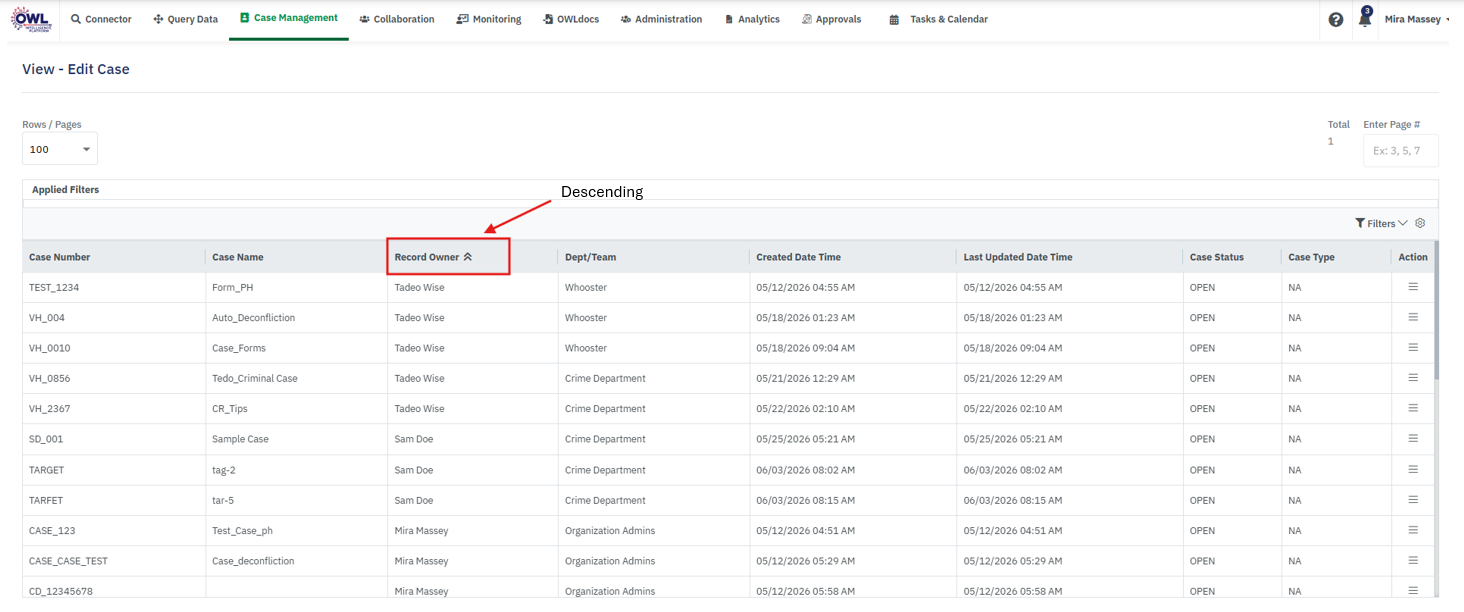
Task: Click the Record Owner sort arrow icon
Action: pos(468,257)
